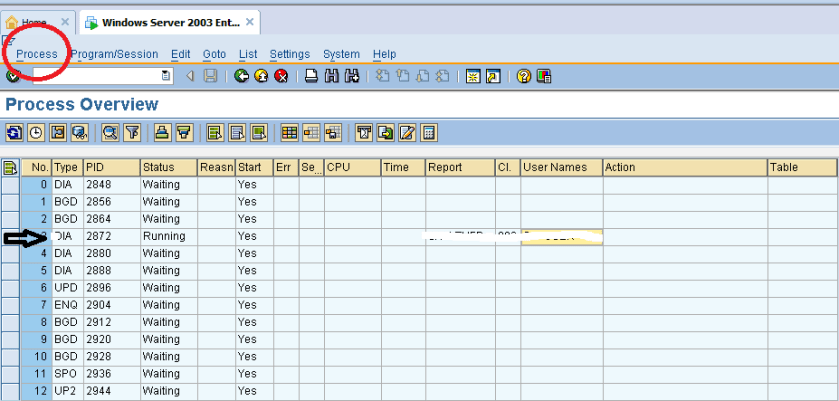839x401 pixels.
Task: Click the select-all icon at table corner
Action: (11, 168)
